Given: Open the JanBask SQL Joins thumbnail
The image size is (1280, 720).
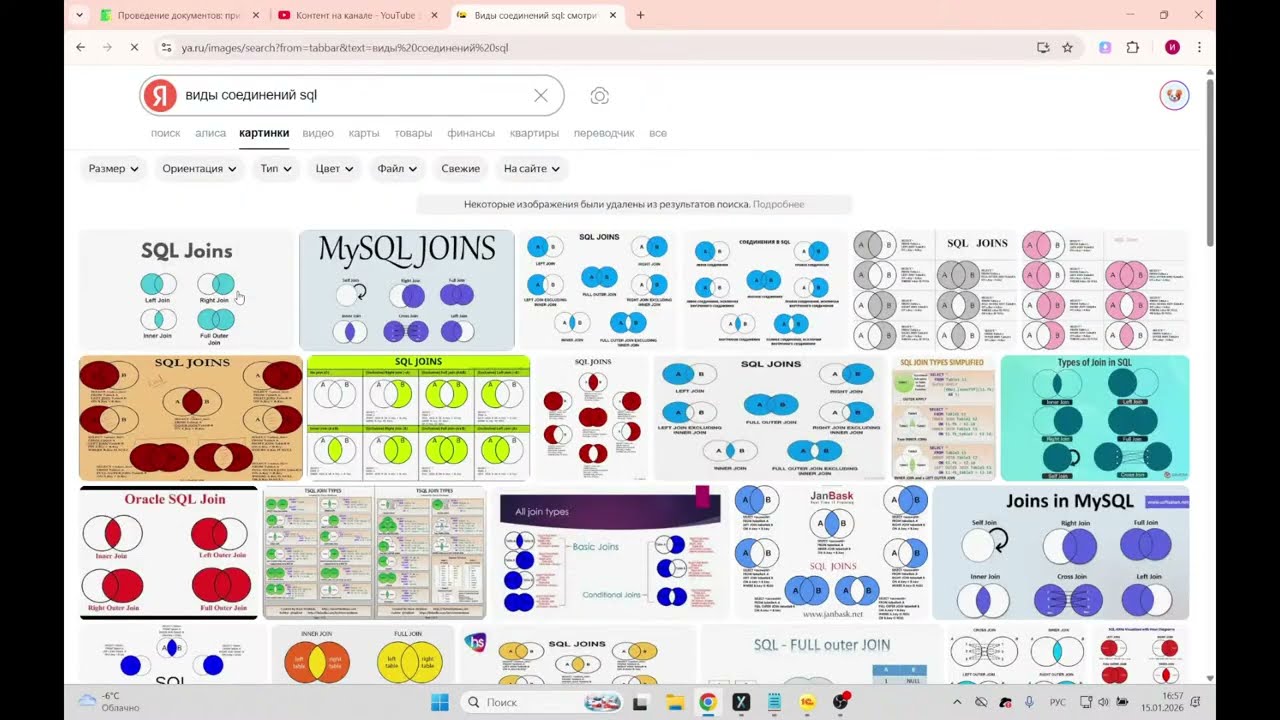Looking at the screenshot, I should pos(831,553).
